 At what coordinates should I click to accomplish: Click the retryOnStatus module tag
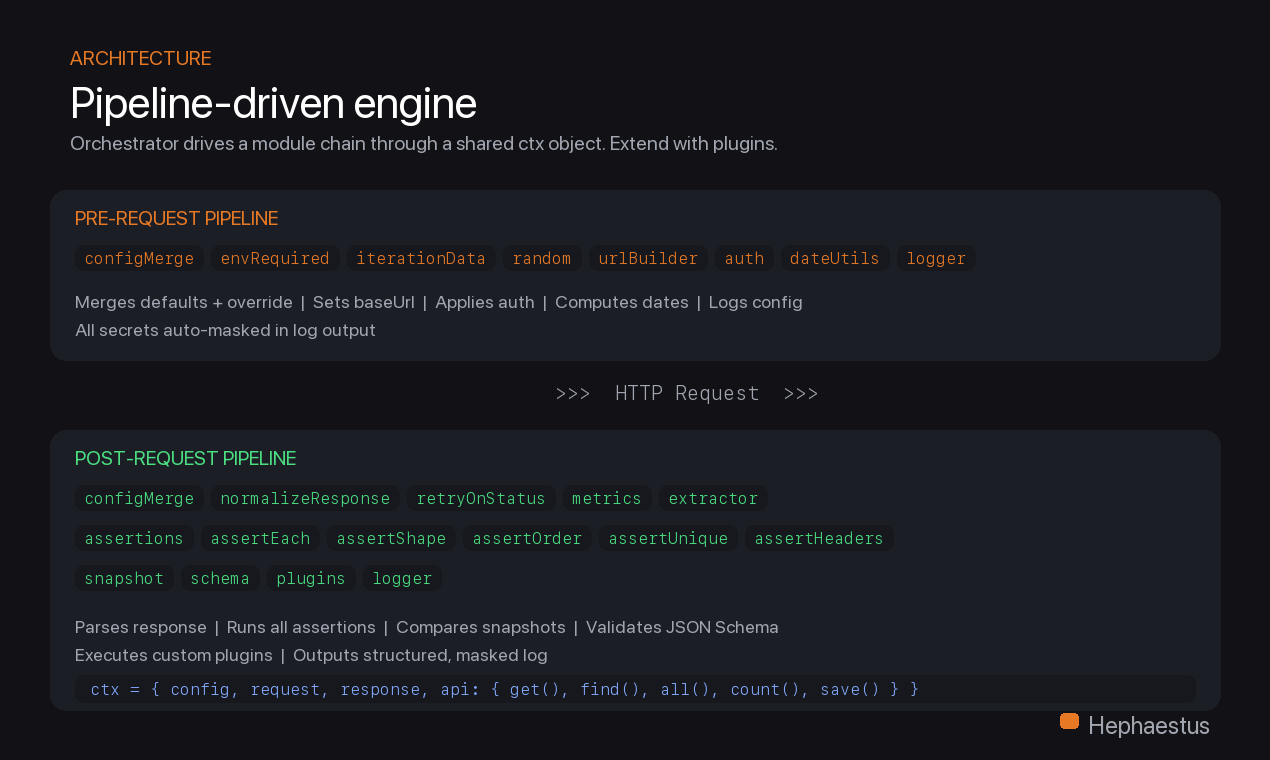coord(481,498)
